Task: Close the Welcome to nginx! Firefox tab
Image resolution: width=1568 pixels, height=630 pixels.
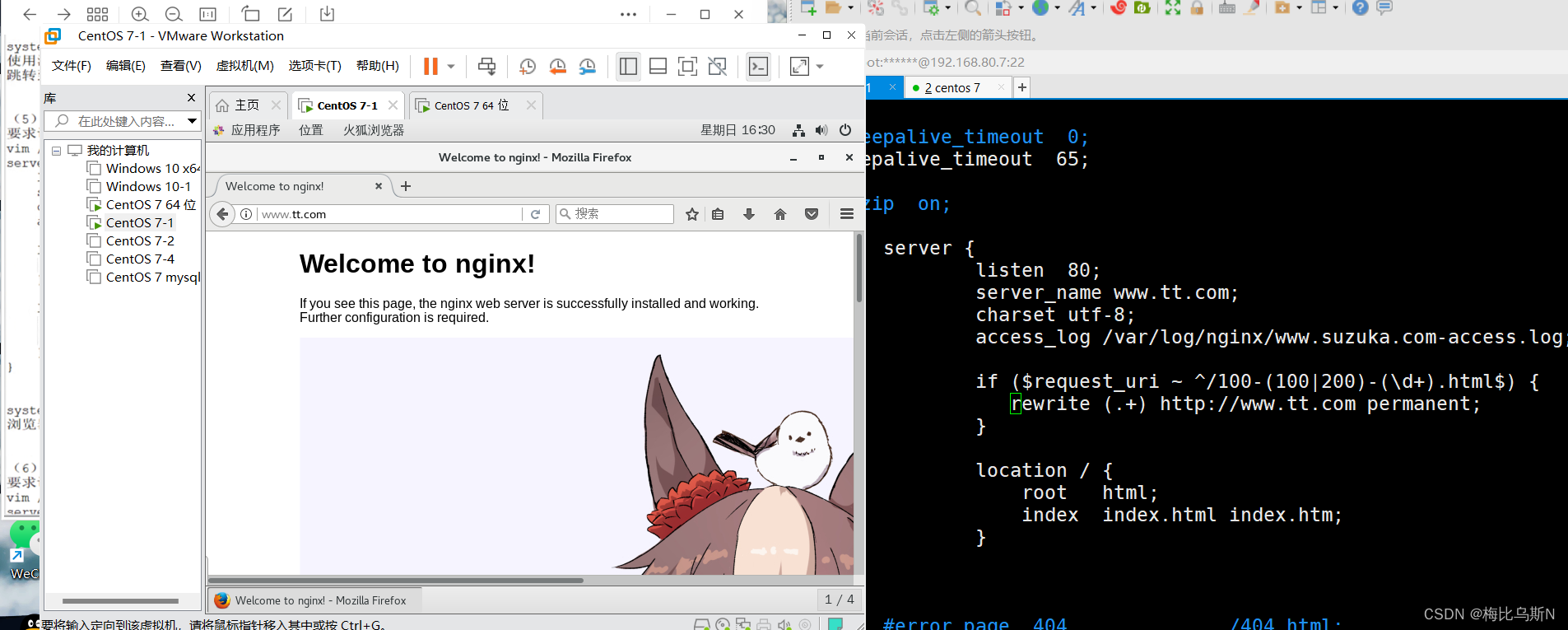Action: click(379, 186)
